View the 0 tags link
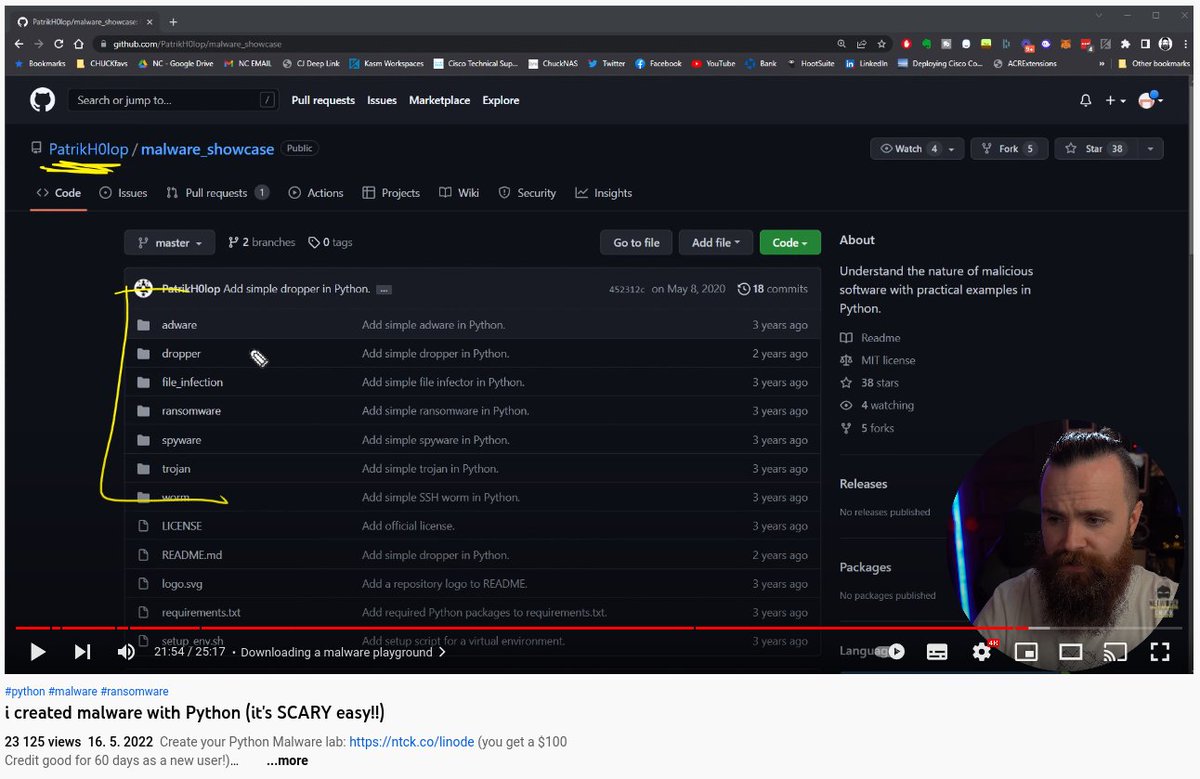The width and height of the screenshot is (1200, 779). pyautogui.click(x=330, y=242)
